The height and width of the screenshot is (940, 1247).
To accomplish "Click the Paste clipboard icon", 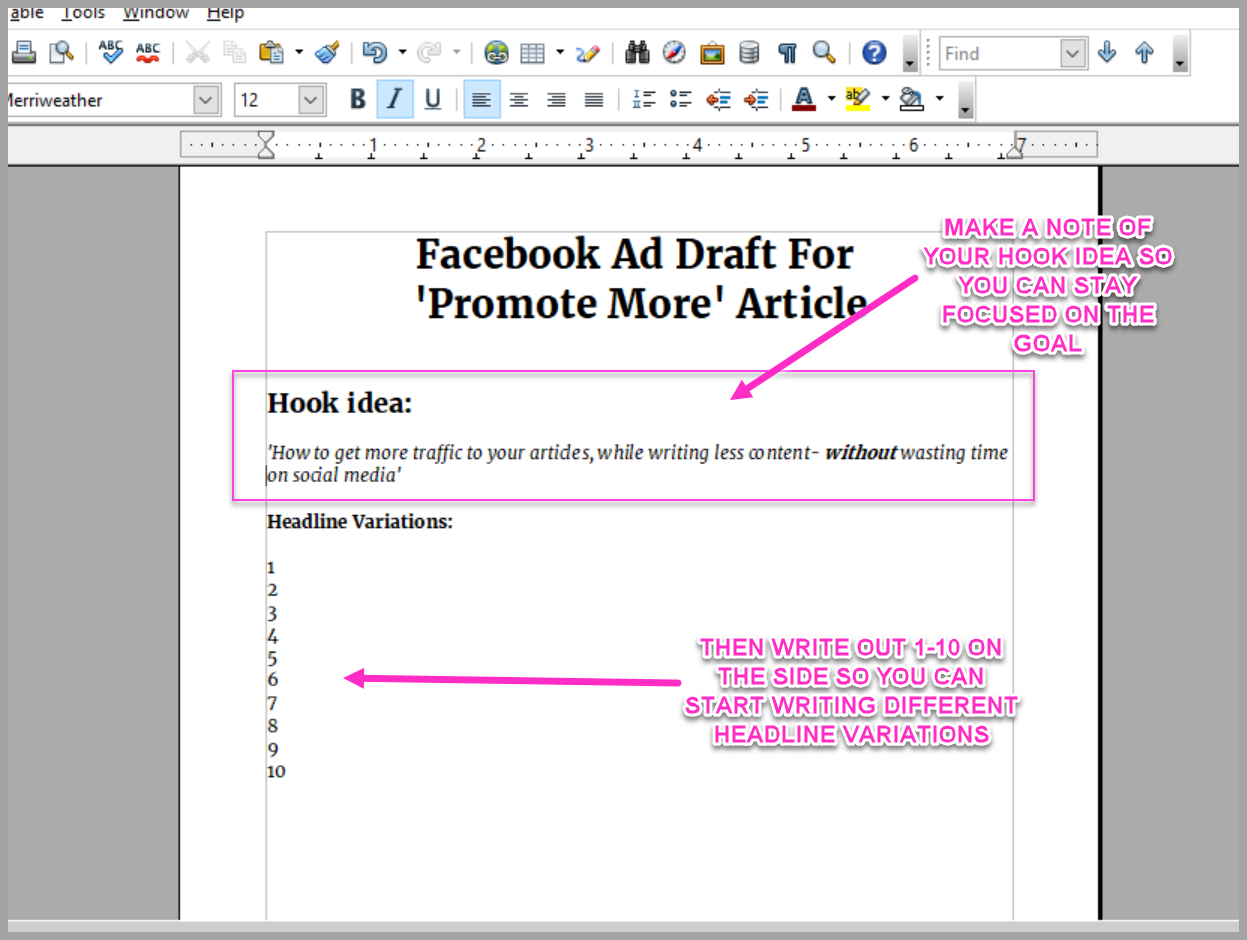I will click(x=271, y=53).
